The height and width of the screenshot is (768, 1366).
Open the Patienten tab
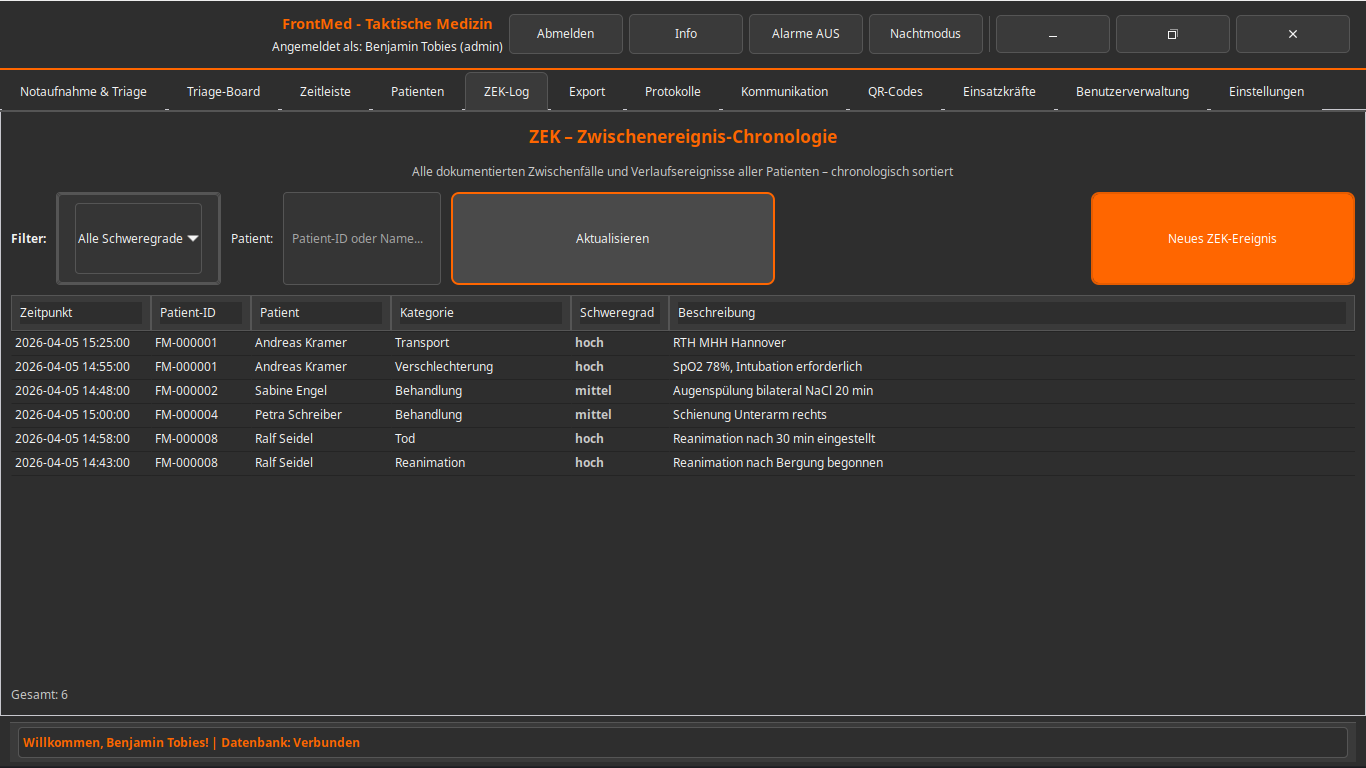(417, 92)
